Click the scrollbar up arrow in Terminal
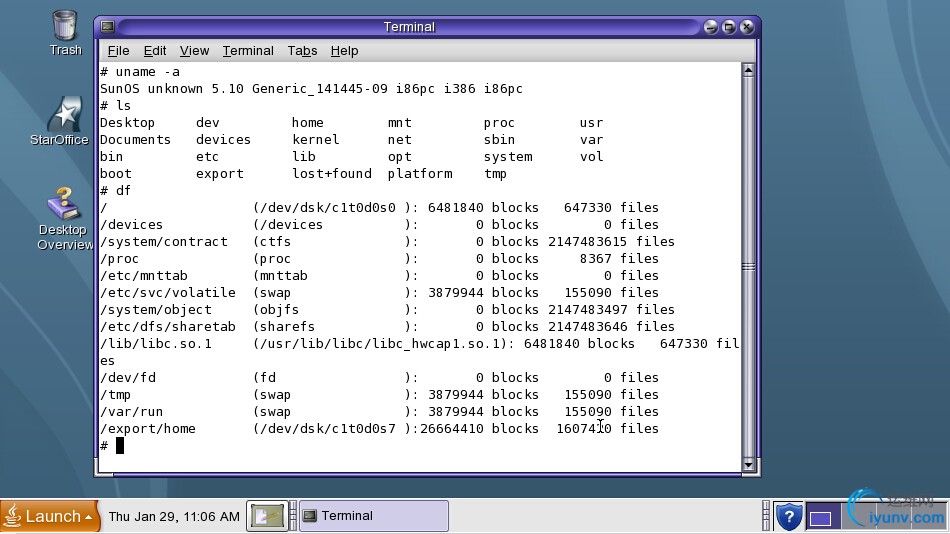 click(x=748, y=71)
